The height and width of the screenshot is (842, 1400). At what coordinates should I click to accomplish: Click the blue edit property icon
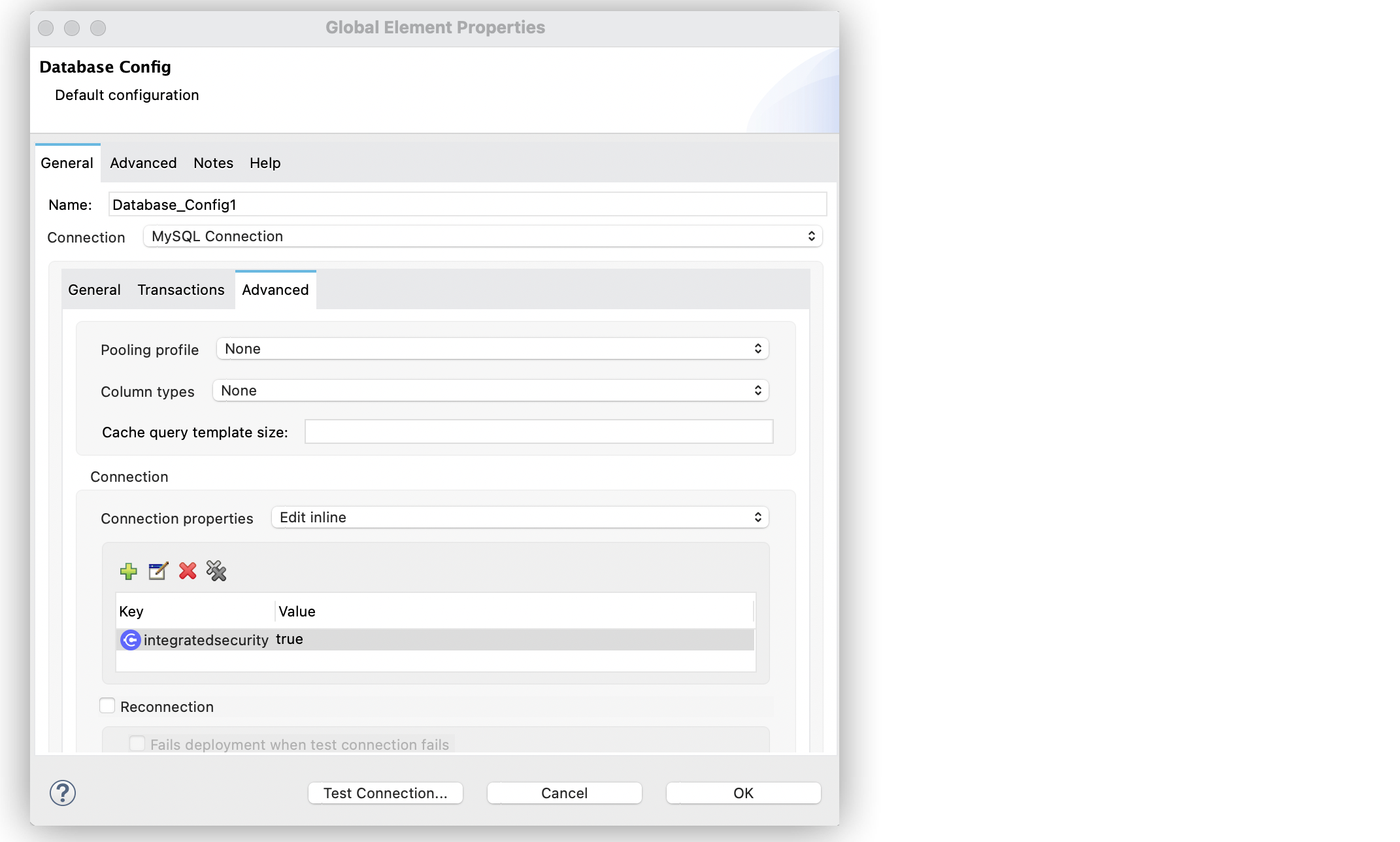coord(157,570)
